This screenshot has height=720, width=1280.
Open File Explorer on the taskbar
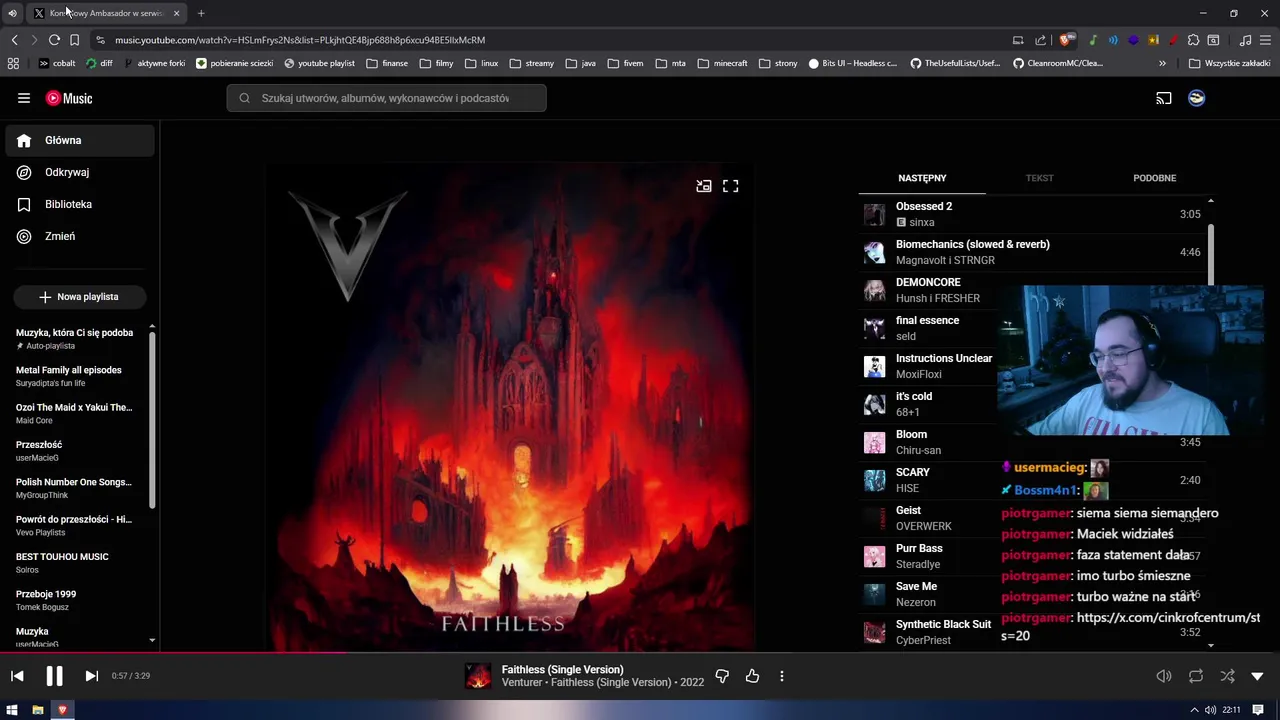38,710
